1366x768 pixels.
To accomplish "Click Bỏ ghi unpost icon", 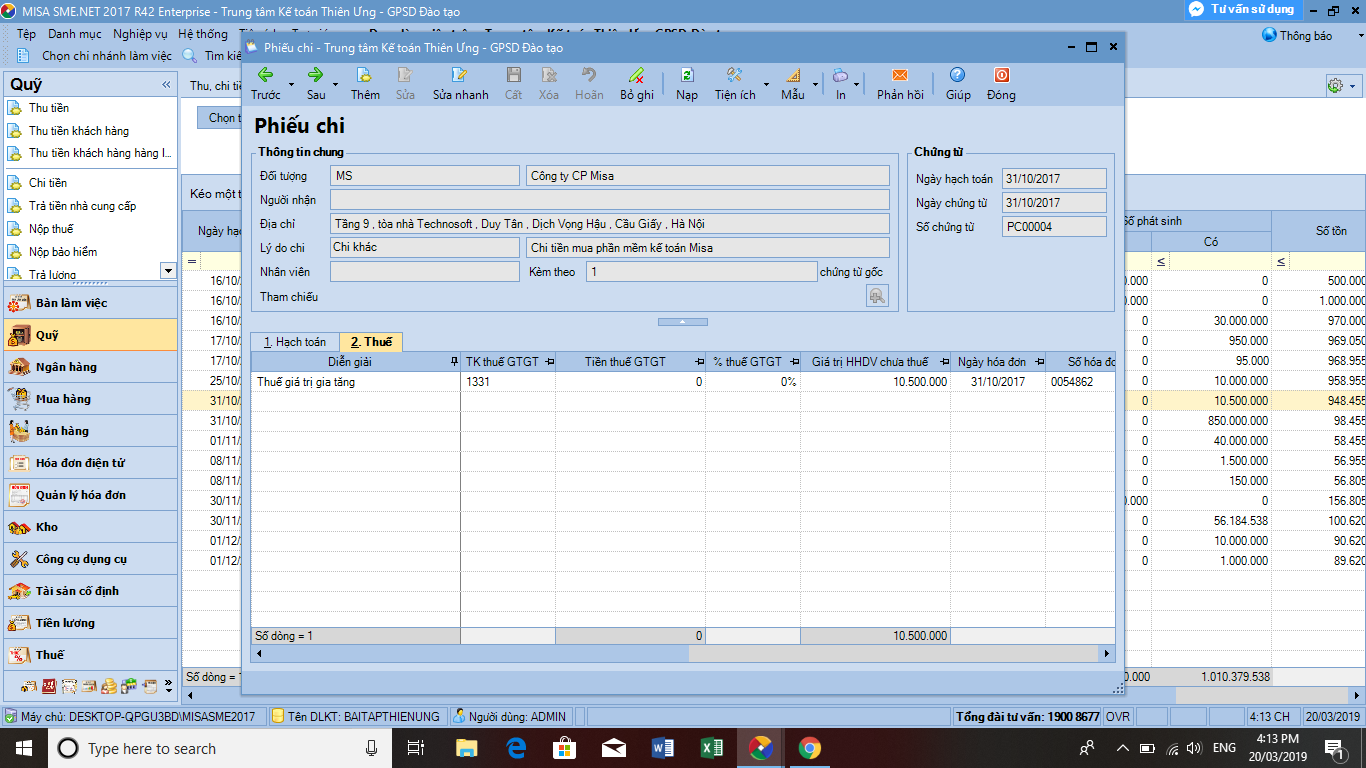I will 636,75.
